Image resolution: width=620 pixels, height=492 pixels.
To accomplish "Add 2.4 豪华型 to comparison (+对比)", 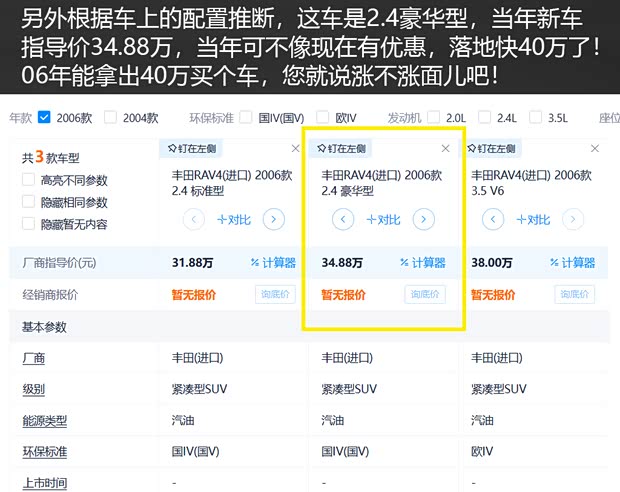I will [x=383, y=220].
